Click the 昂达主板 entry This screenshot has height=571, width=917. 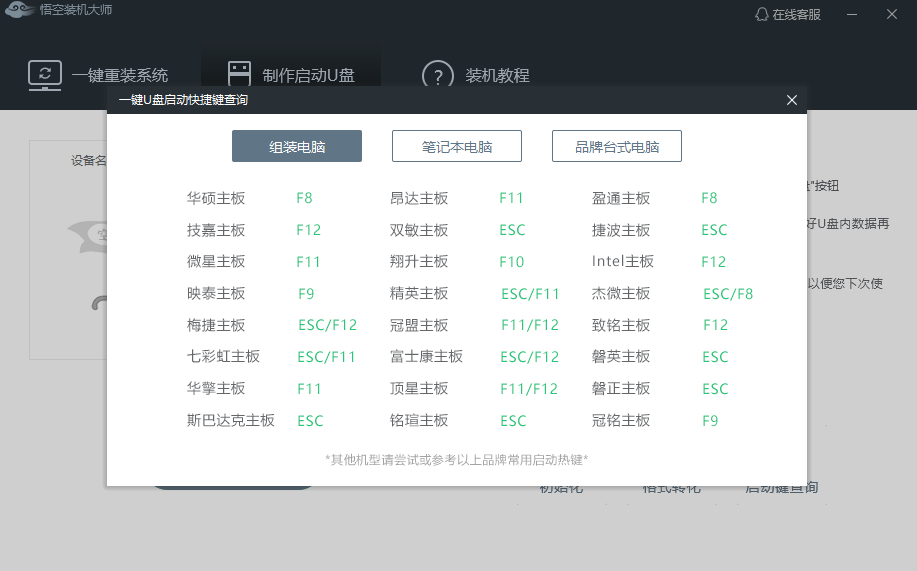(x=419, y=198)
